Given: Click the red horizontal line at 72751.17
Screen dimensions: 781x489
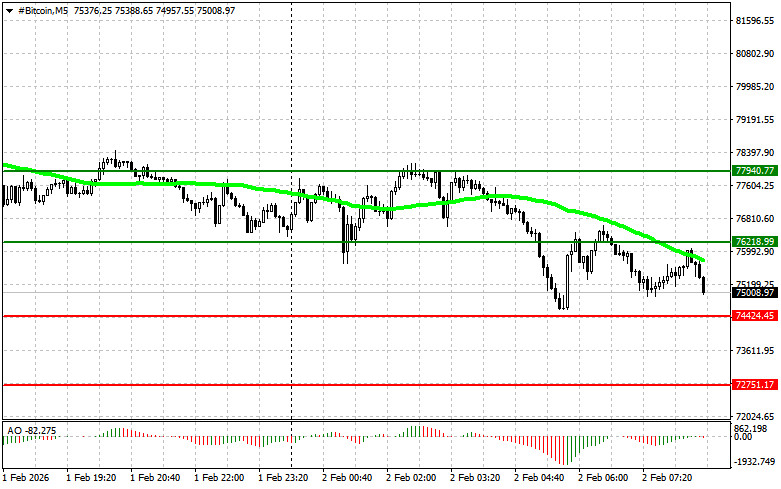Looking at the screenshot, I should click(366, 384).
